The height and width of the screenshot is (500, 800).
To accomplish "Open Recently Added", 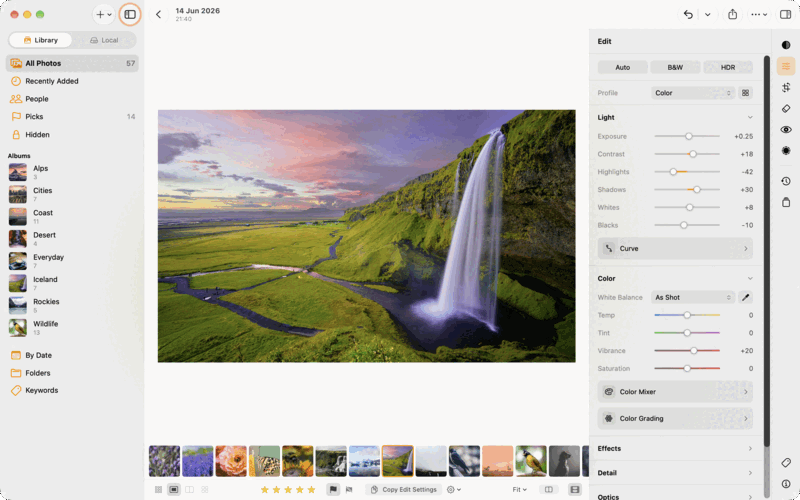I will point(72,81).
